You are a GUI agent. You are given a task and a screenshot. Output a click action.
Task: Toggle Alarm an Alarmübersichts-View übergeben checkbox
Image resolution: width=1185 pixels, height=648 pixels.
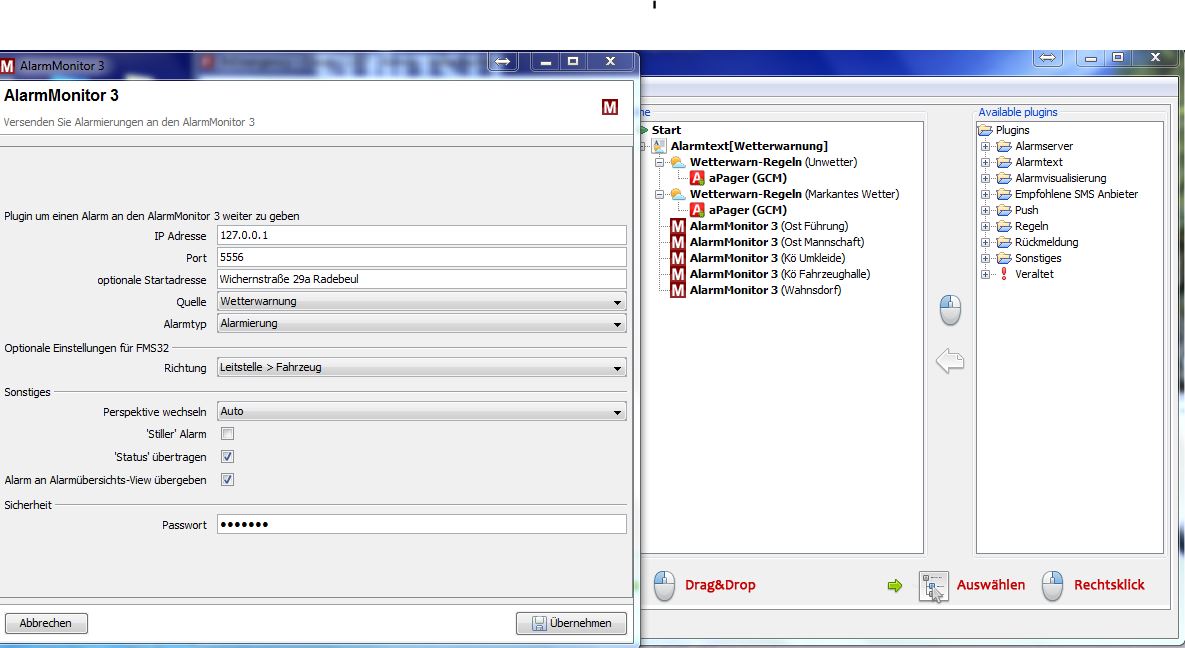227,480
